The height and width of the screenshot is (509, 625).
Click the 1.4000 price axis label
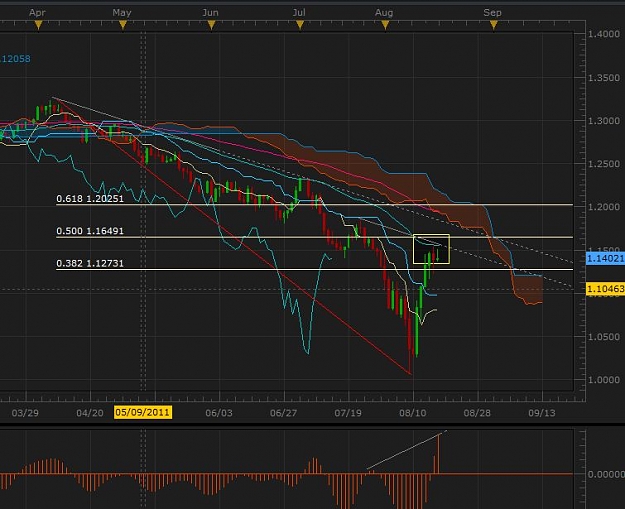coord(604,34)
